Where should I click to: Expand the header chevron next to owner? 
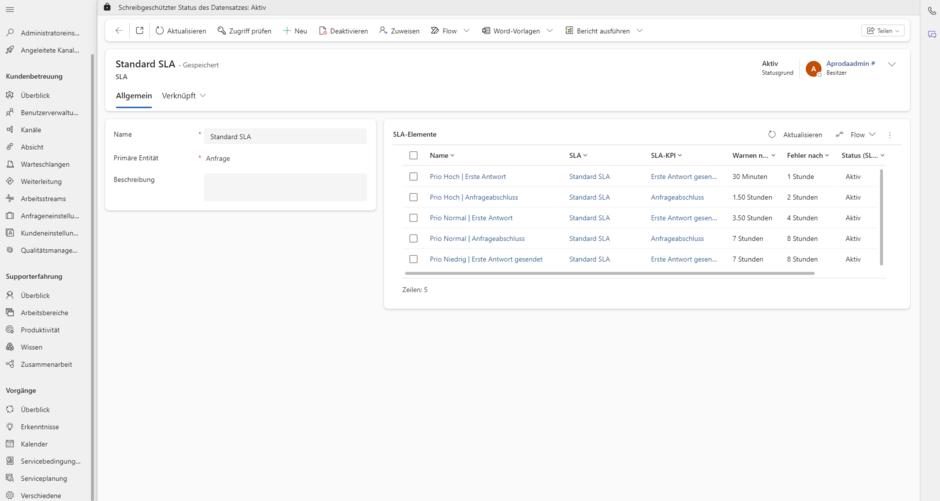pyautogui.click(x=892, y=64)
